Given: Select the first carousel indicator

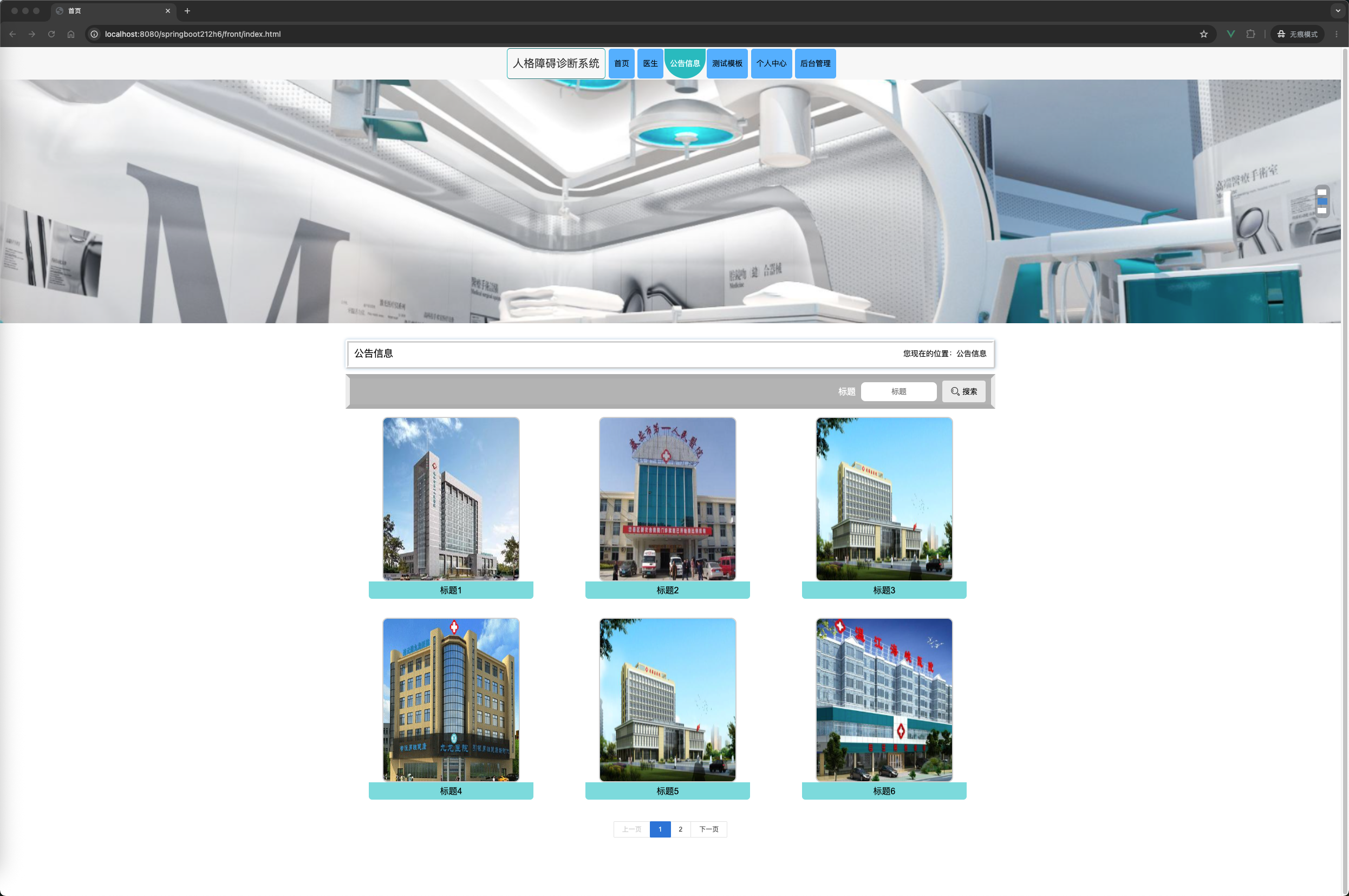Looking at the screenshot, I should [1321, 192].
